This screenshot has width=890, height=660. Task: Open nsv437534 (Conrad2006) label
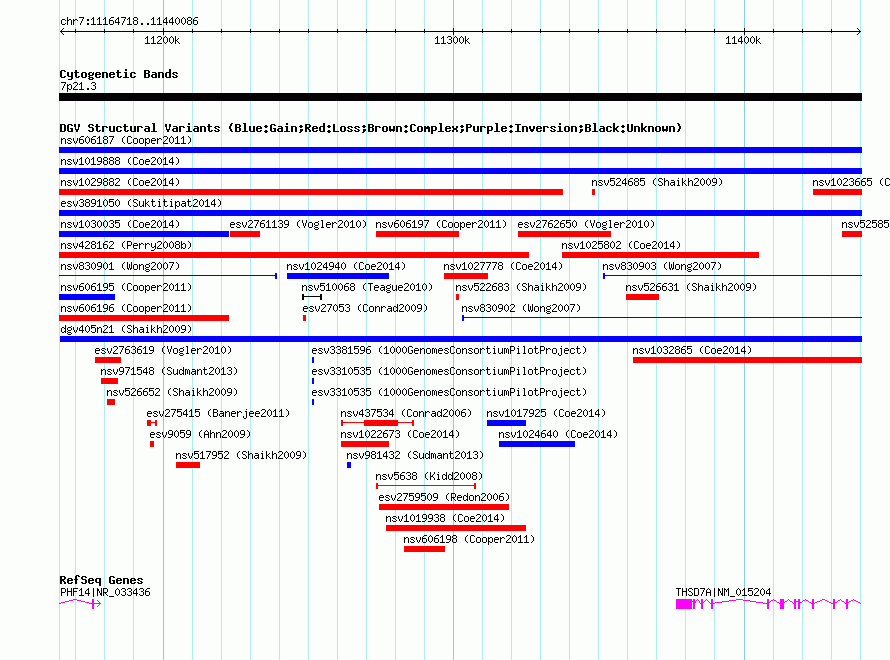pos(406,413)
